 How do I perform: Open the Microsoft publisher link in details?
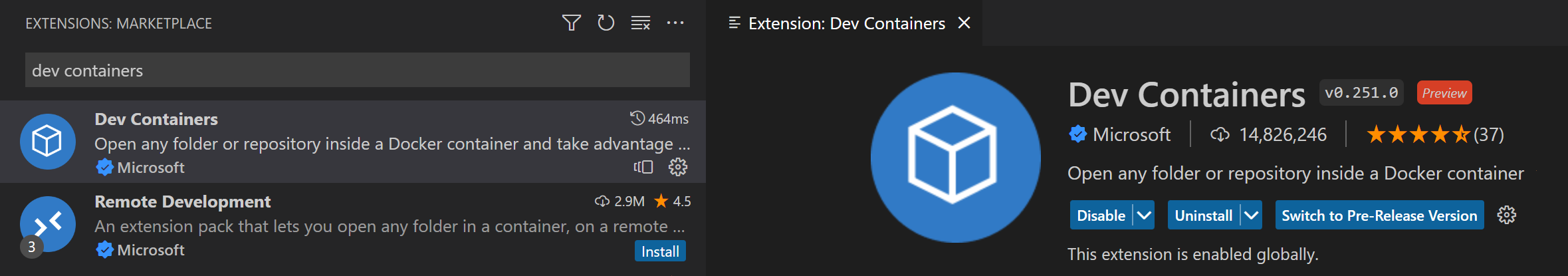(x=1131, y=135)
